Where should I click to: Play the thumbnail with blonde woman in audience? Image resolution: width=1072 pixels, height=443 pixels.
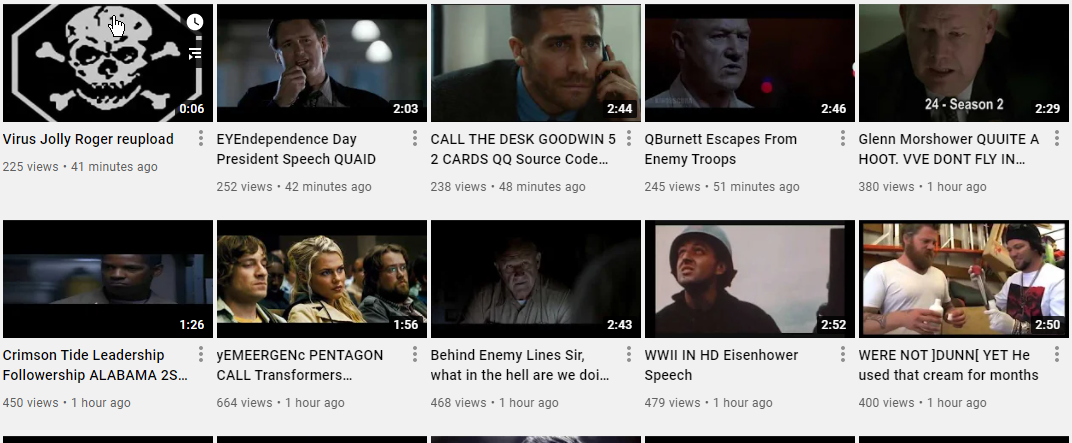coord(321,279)
